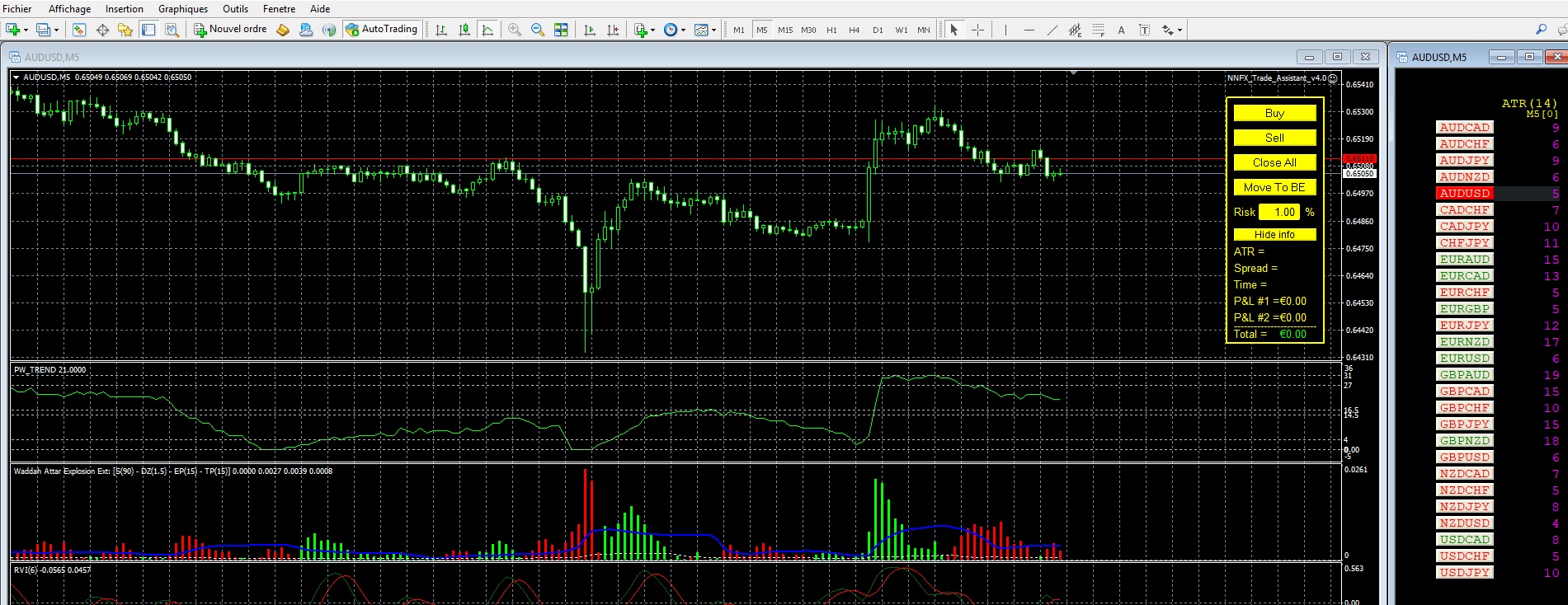
Task: Select the cursor arrow tool
Action: [954, 30]
